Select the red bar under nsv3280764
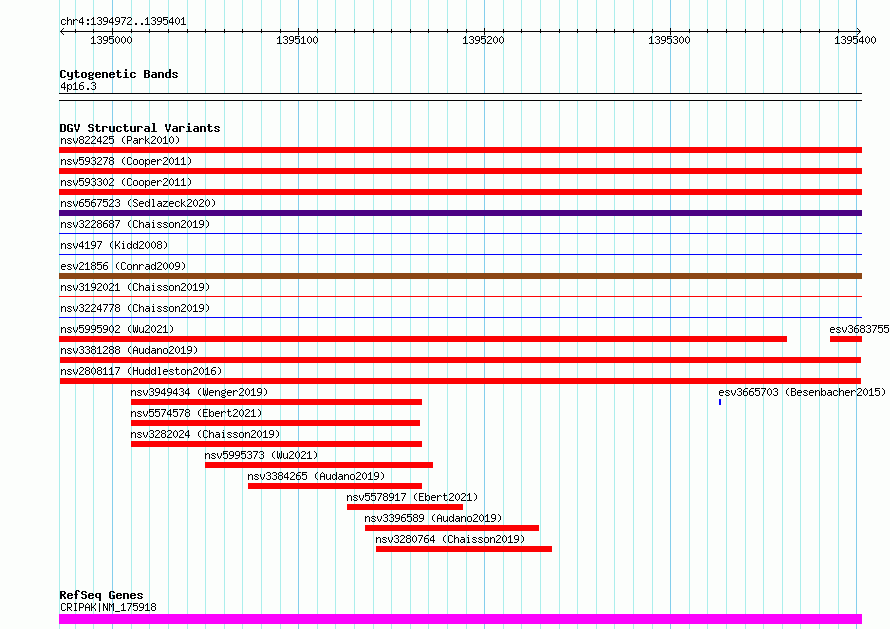This screenshot has width=890, height=629. [x=464, y=549]
